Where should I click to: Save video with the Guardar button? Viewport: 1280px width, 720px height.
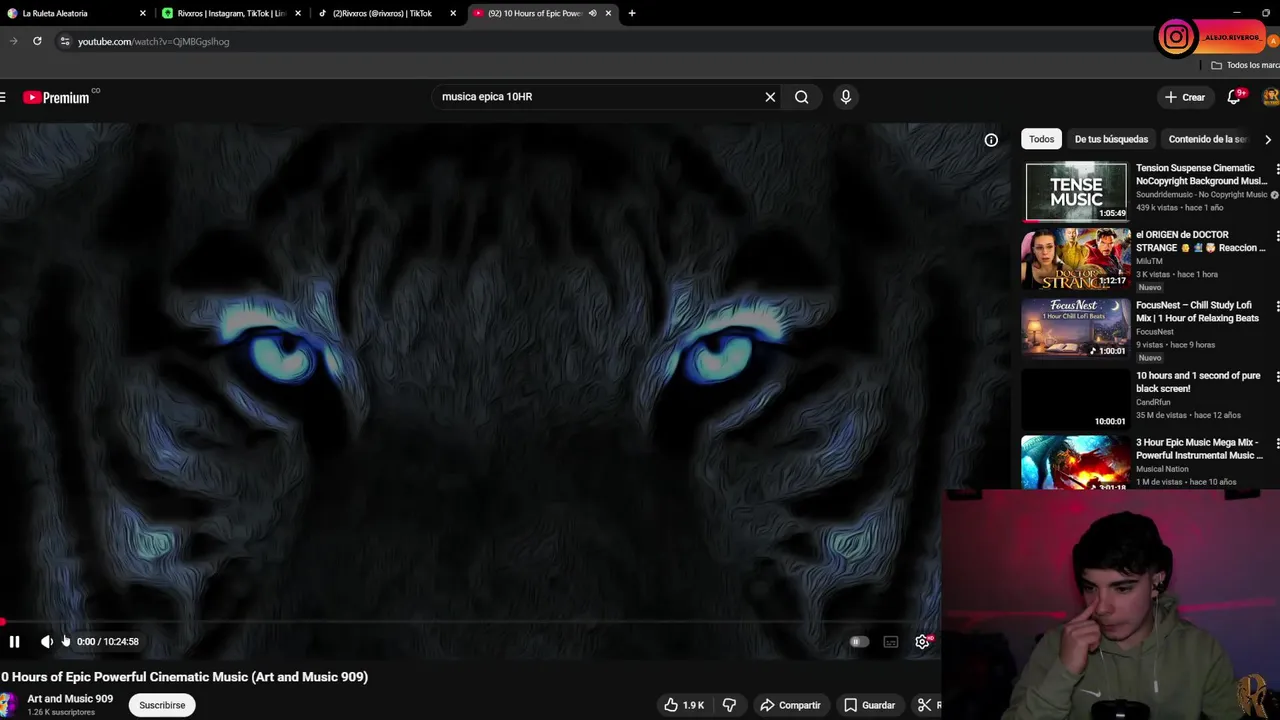point(869,705)
